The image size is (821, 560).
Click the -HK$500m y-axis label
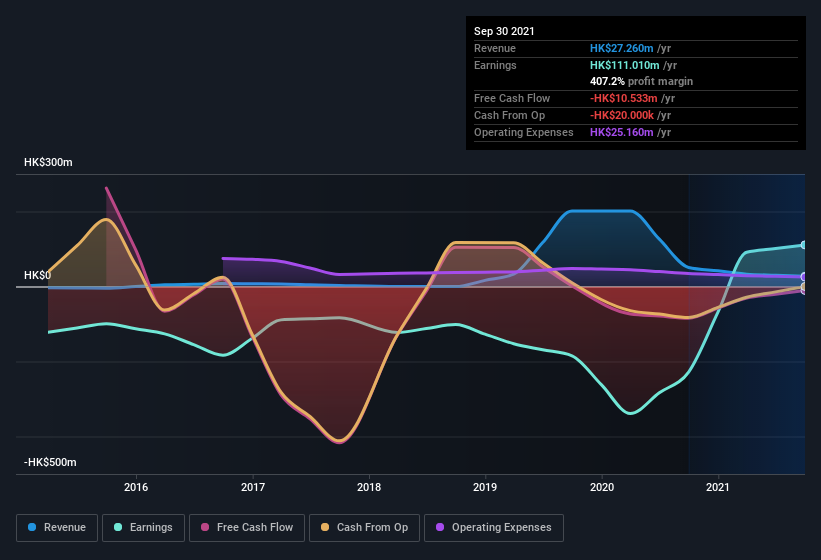(50, 462)
